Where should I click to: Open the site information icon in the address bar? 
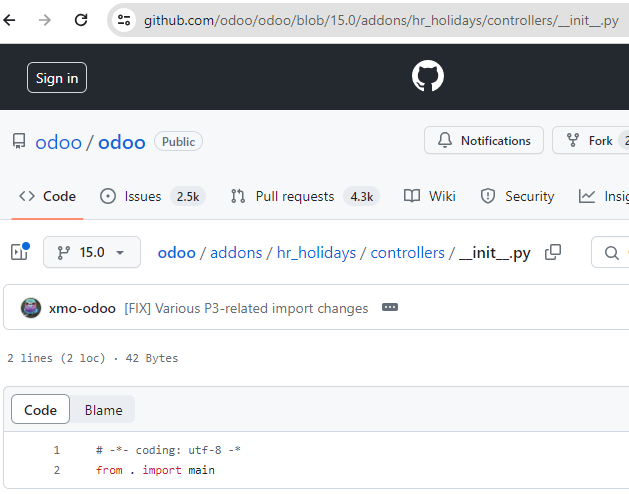point(124,20)
